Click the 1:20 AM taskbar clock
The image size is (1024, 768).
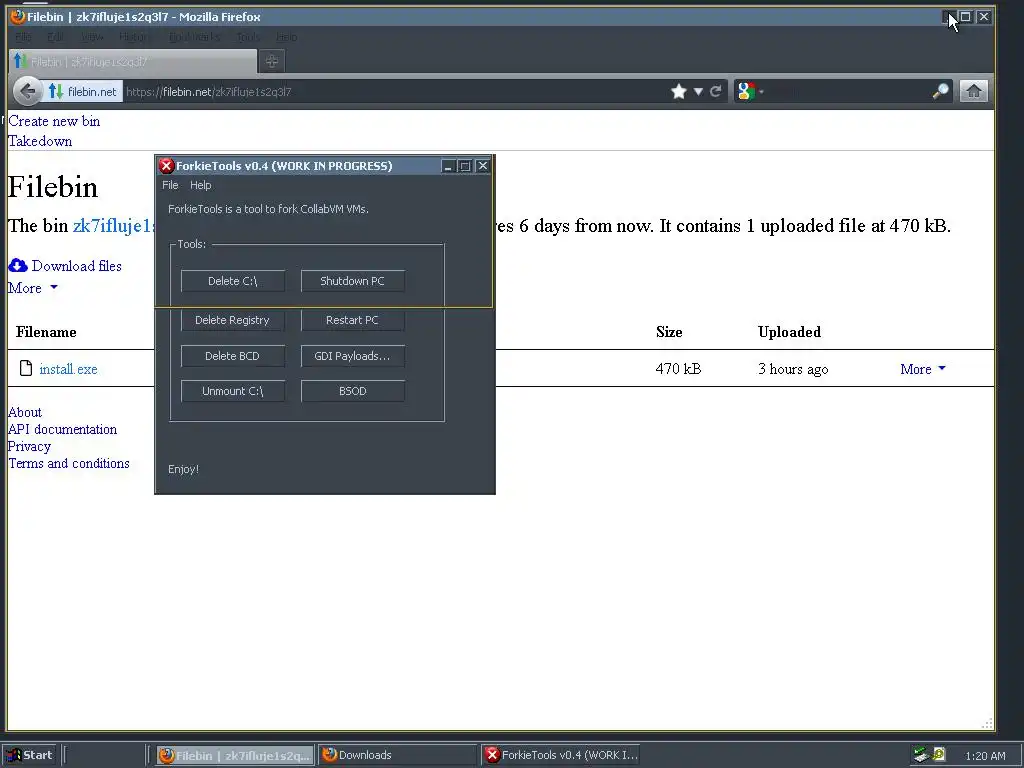[x=985, y=756]
